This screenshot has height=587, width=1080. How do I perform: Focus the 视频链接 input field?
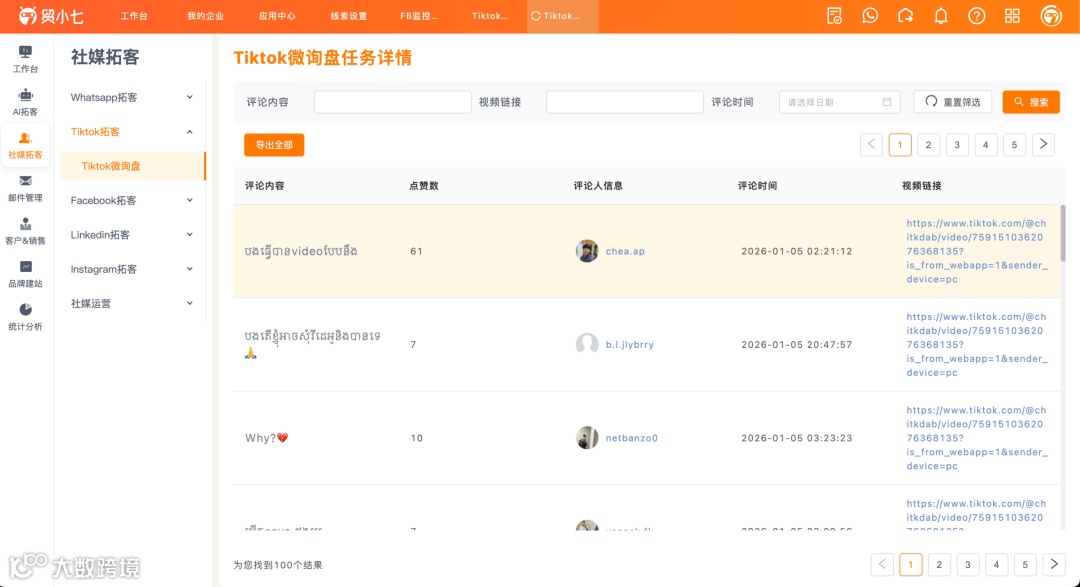[x=625, y=102]
